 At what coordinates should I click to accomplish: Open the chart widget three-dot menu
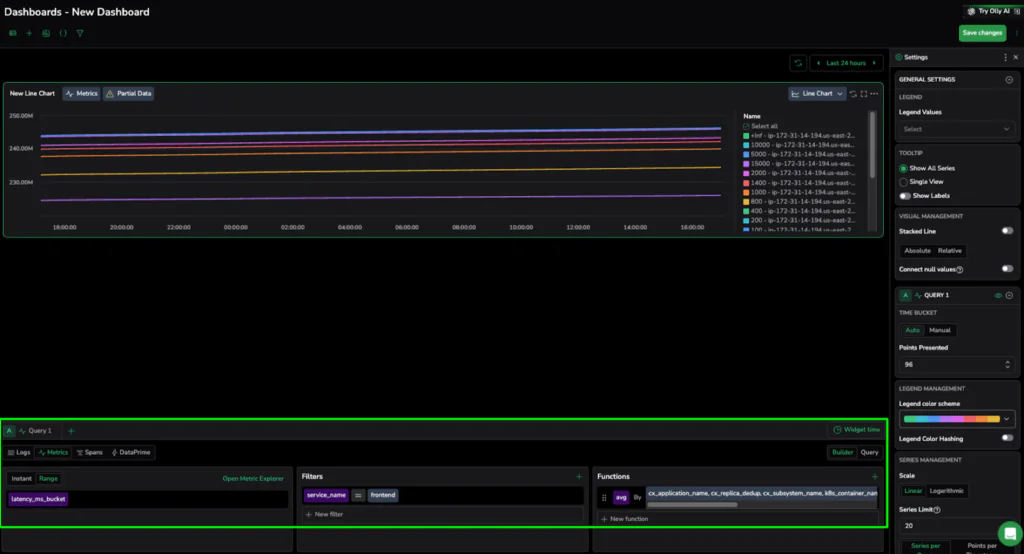coord(875,94)
